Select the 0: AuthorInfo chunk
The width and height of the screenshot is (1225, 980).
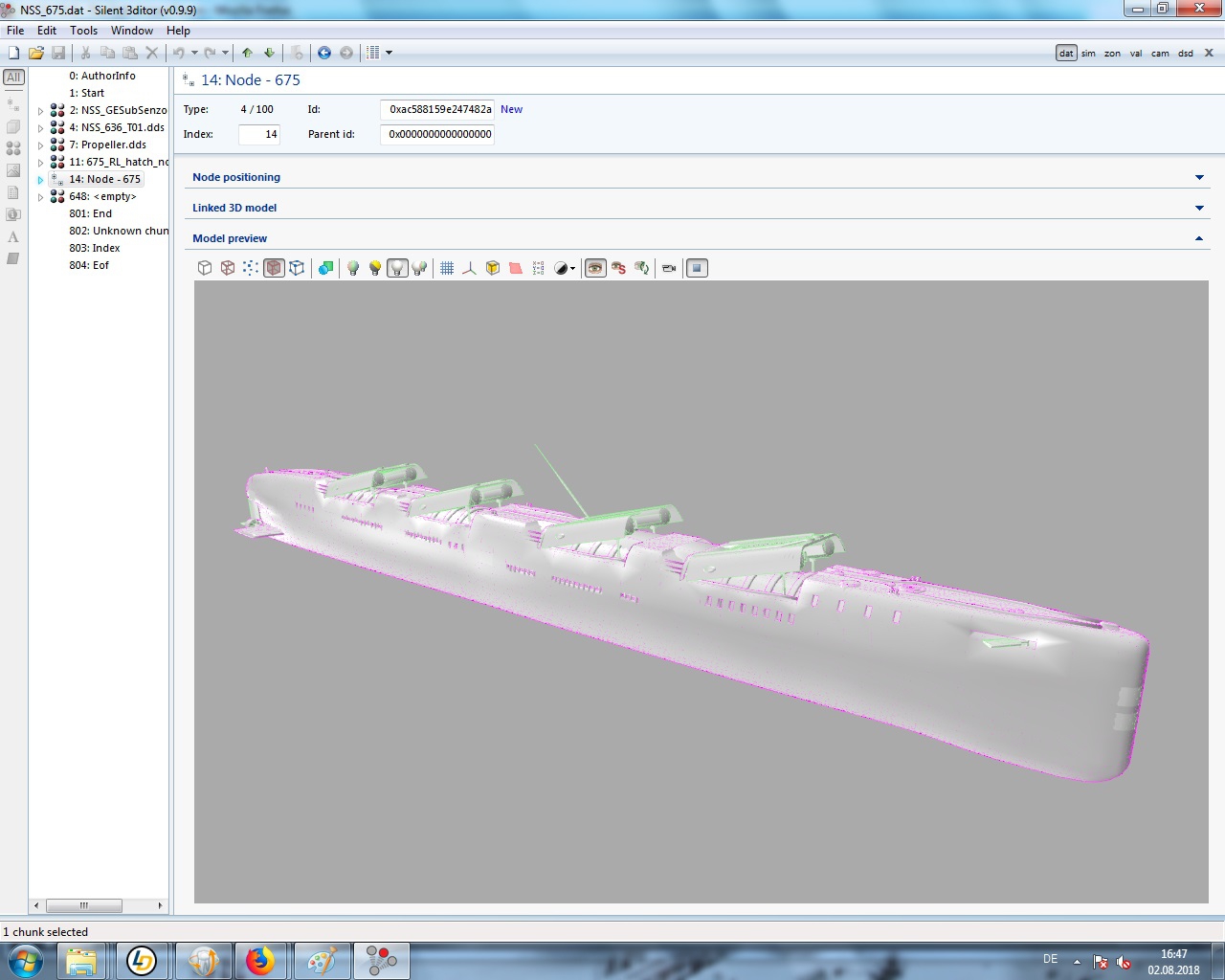(101, 76)
